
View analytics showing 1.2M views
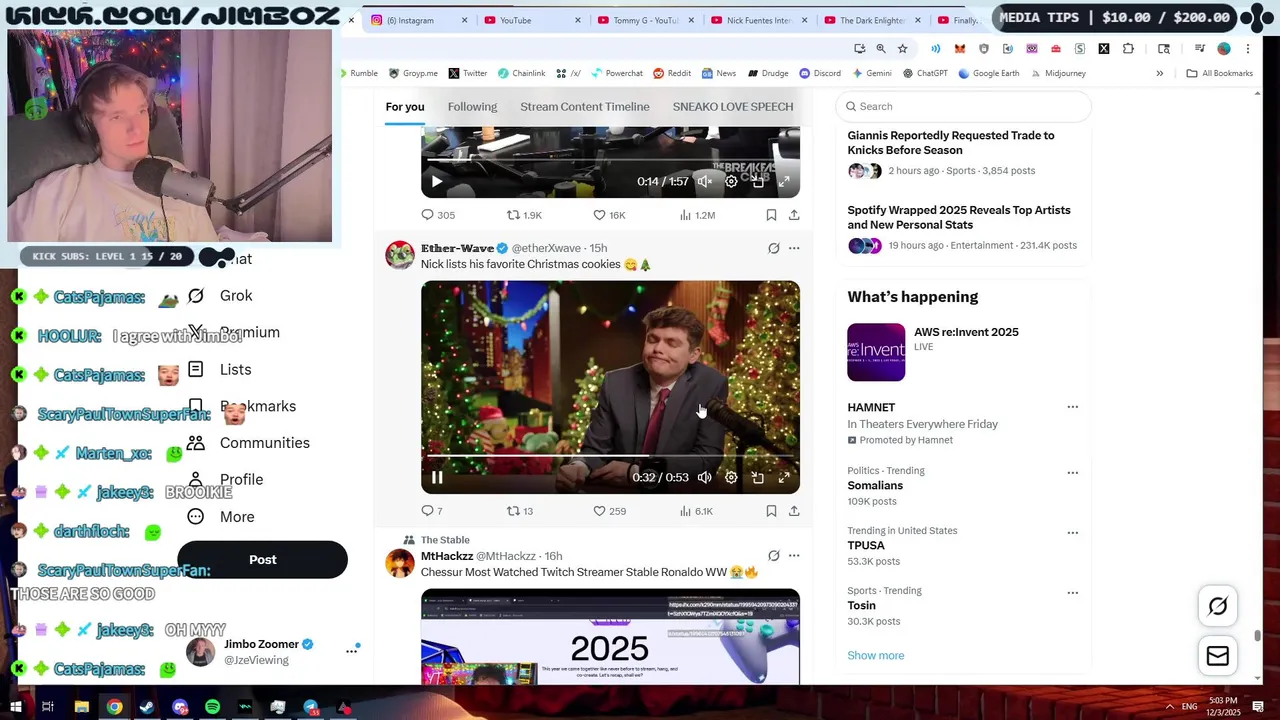point(697,215)
